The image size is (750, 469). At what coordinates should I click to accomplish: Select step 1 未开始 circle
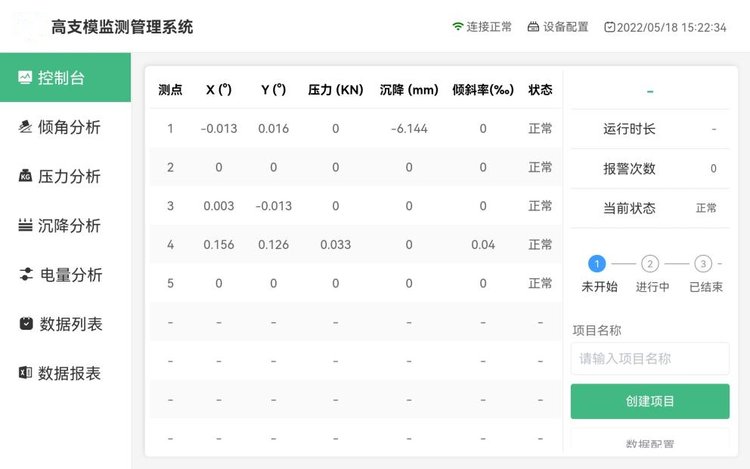[597, 264]
